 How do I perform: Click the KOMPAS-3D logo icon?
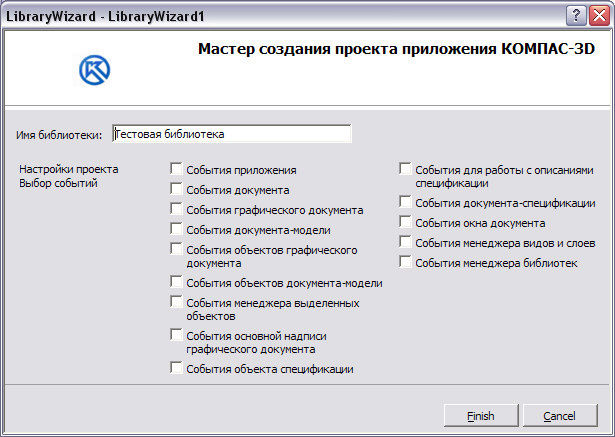pyautogui.click(x=95, y=70)
